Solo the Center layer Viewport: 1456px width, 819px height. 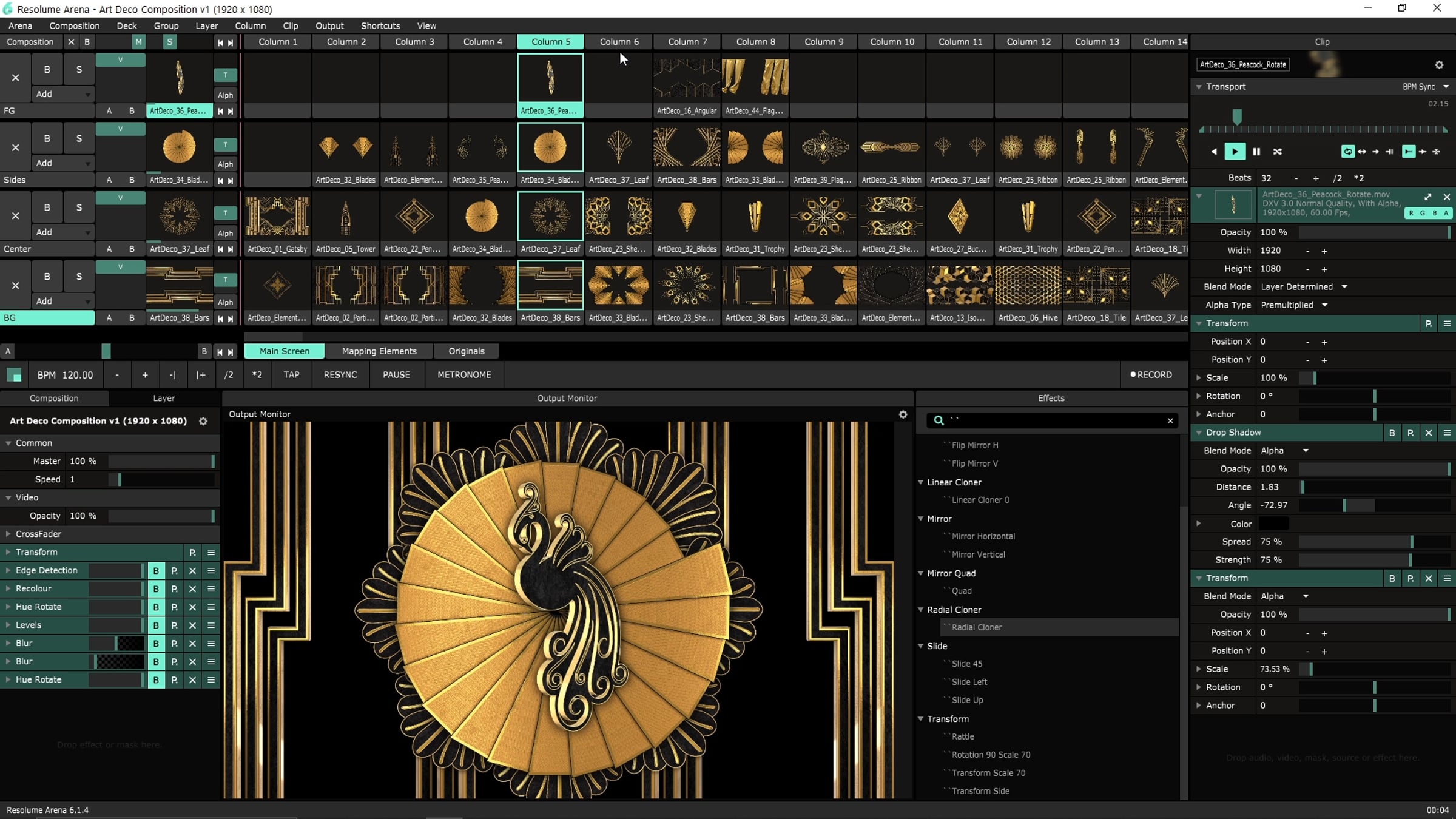[x=79, y=207]
